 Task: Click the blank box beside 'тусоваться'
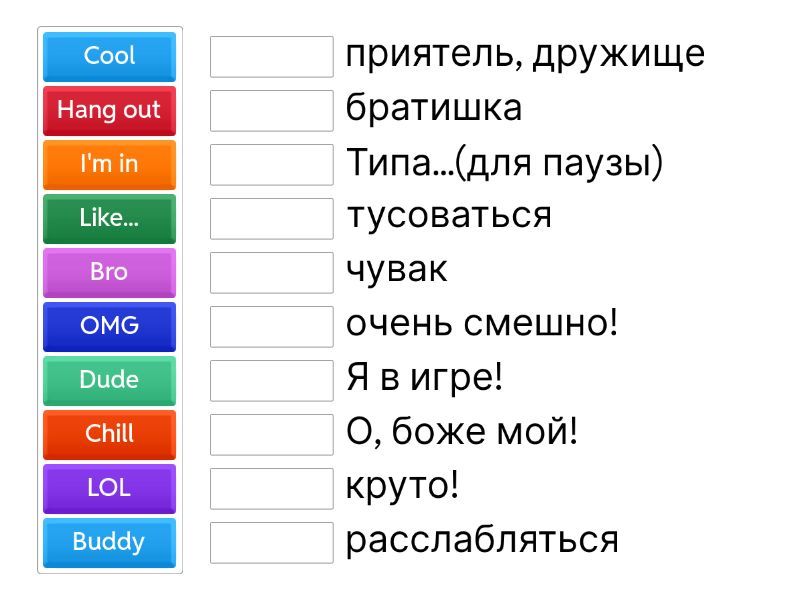272,219
